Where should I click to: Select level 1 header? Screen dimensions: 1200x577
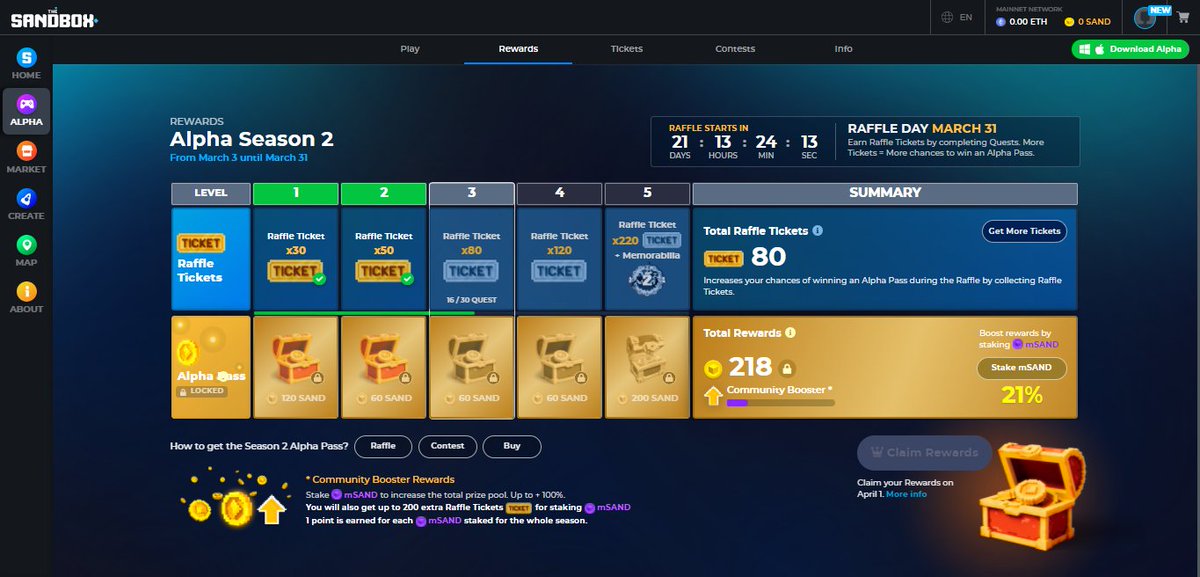pyautogui.click(x=295, y=193)
